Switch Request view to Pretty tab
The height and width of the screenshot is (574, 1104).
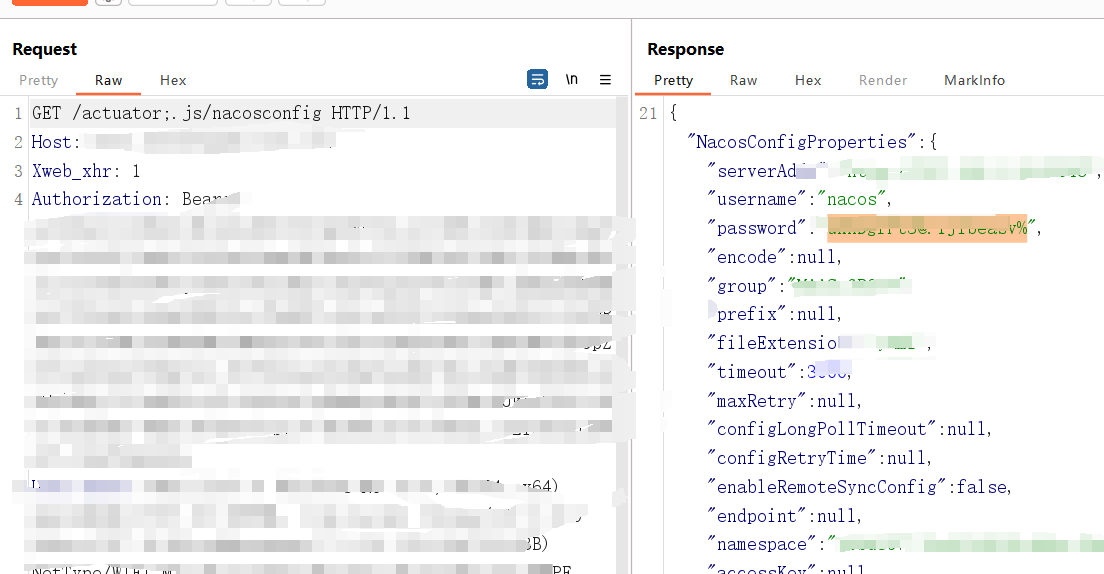(39, 80)
